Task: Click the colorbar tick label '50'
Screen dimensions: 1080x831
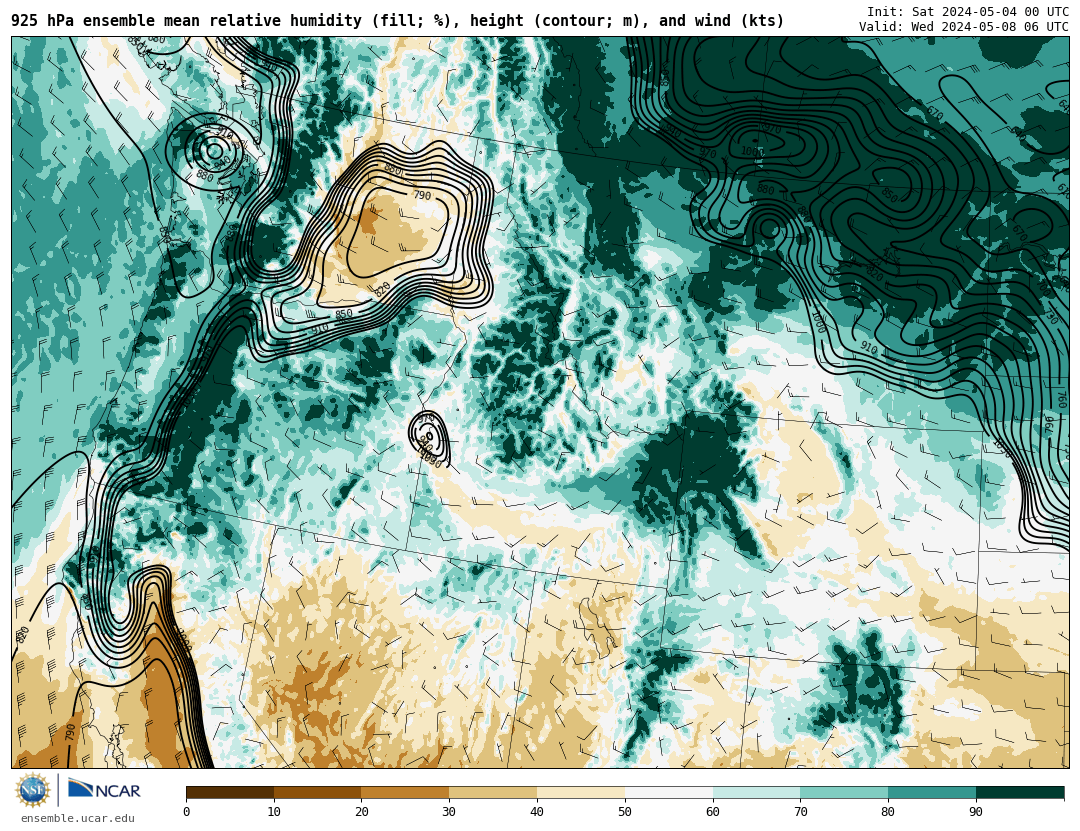Action: pos(625,812)
